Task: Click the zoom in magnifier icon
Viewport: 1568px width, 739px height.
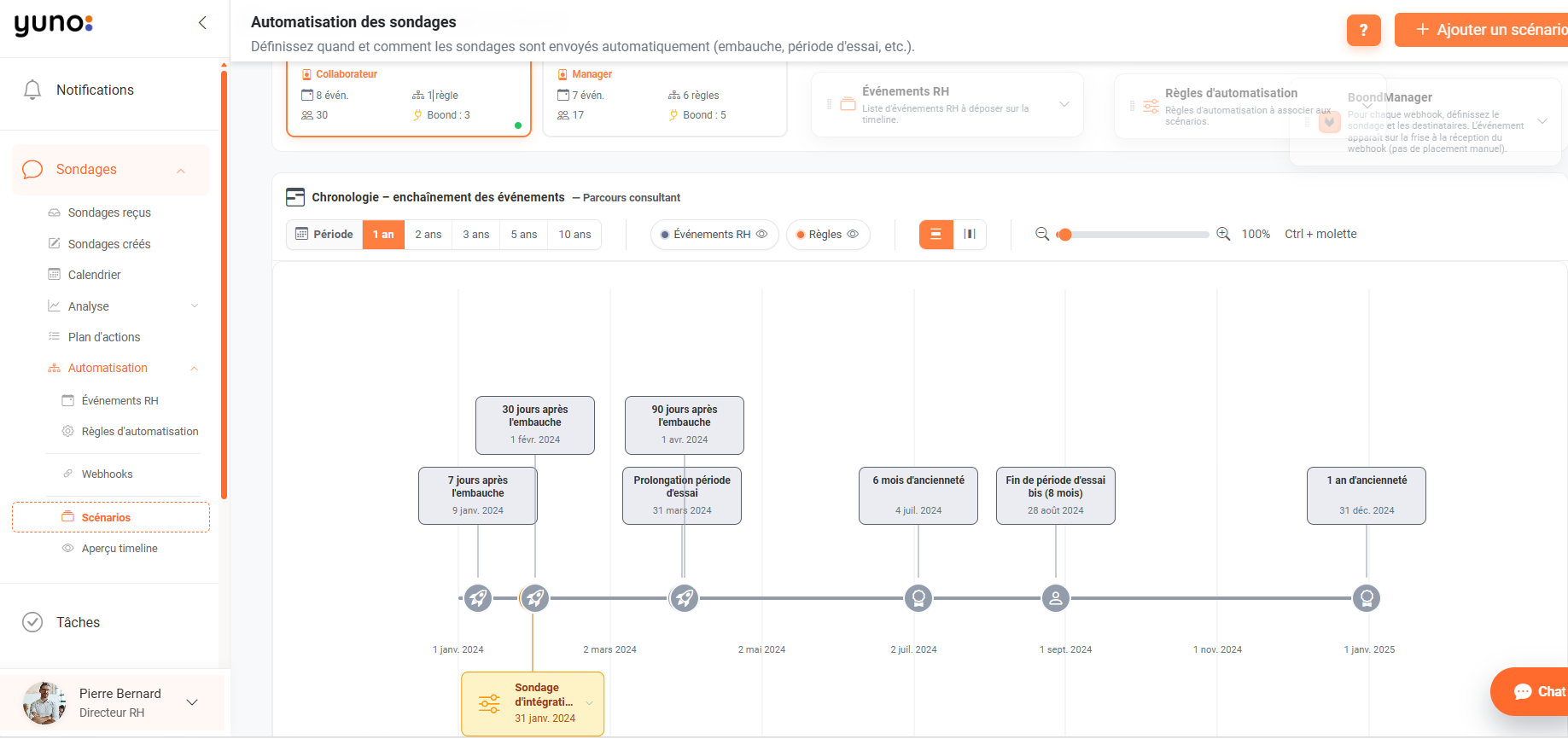Action: pos(1223,234)
